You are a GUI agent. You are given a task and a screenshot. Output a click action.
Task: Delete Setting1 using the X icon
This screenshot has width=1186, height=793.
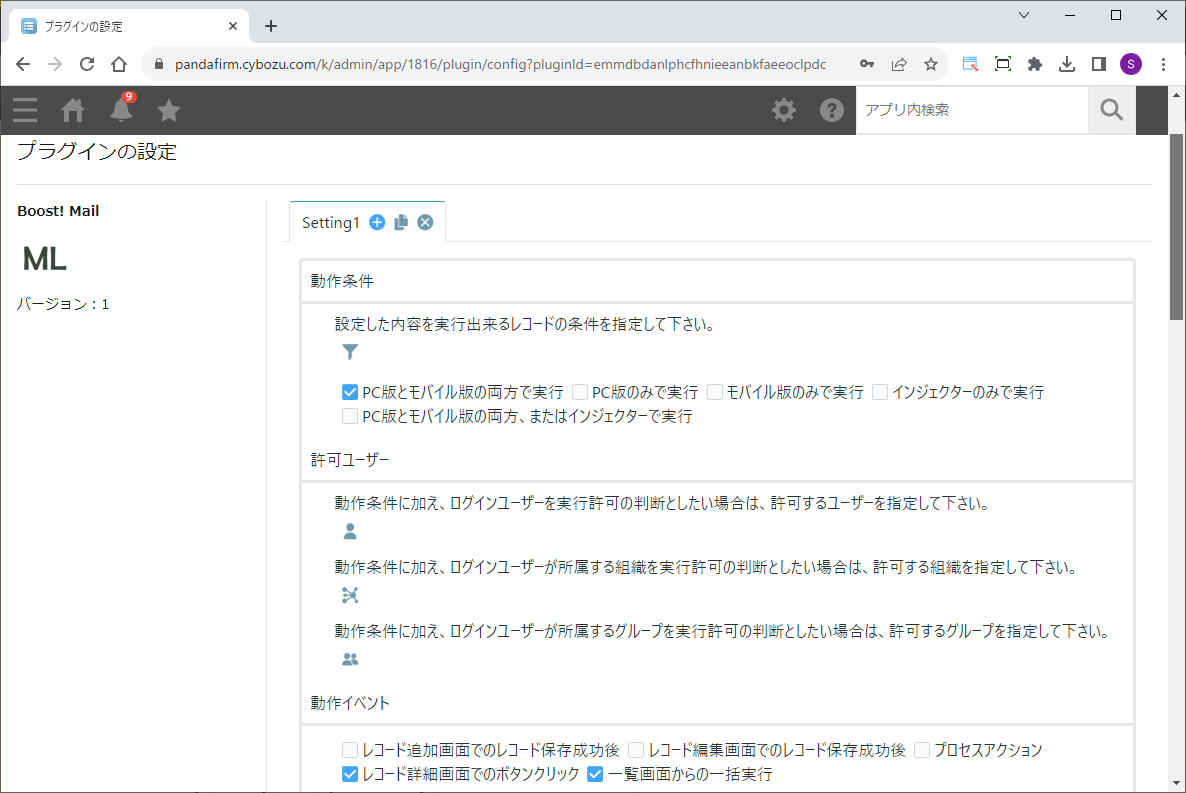[425, 223]
